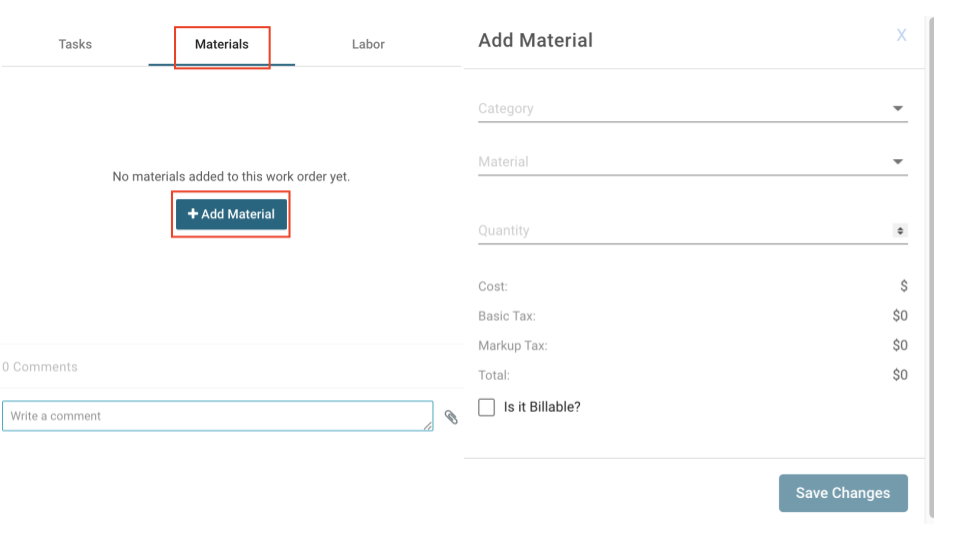Click the "Is it Billable?" label
The height and width of the screenshot is (540, 960).
pos(541,407)
